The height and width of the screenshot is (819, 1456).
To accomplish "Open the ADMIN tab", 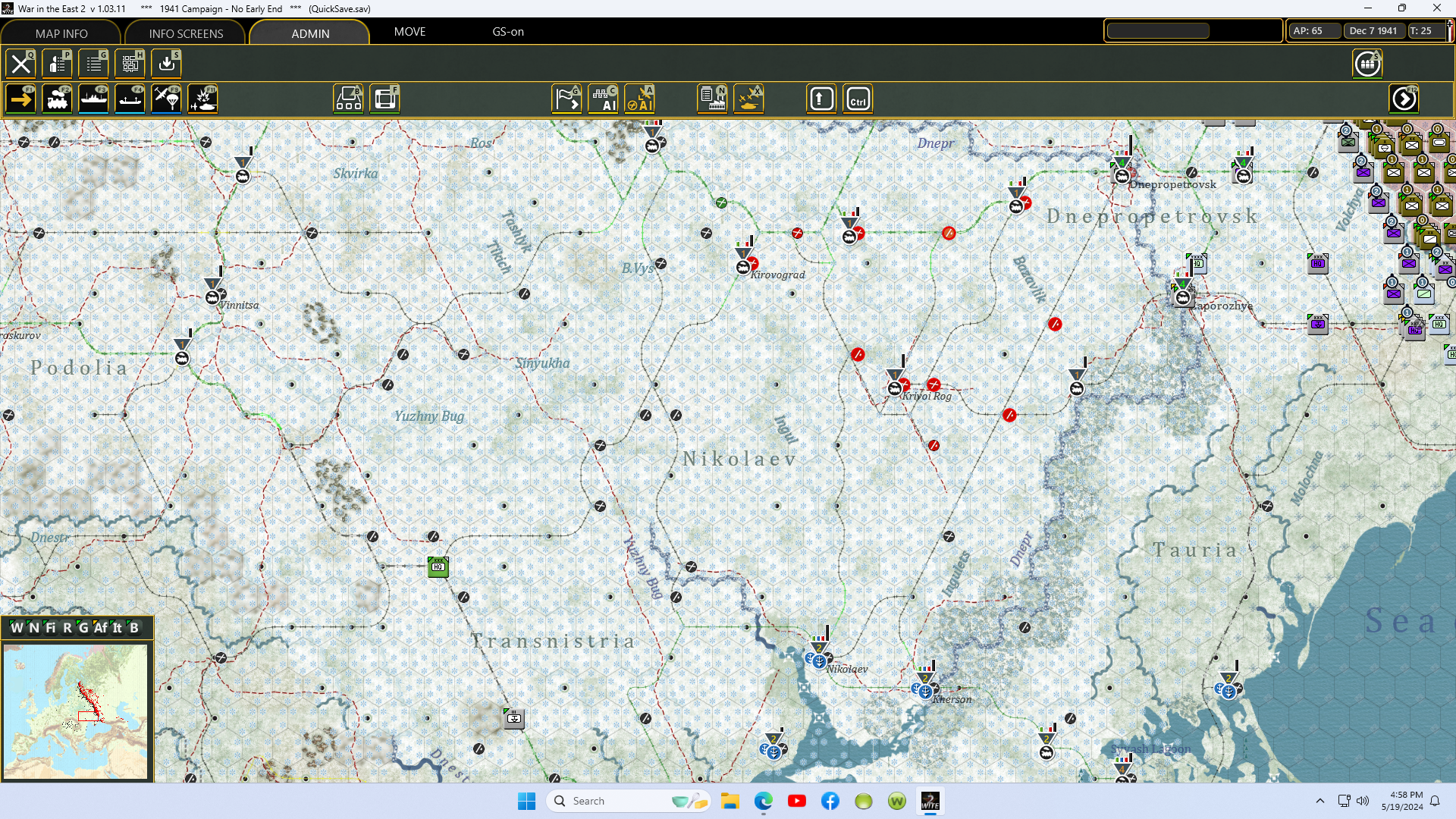I will [310, 33].
